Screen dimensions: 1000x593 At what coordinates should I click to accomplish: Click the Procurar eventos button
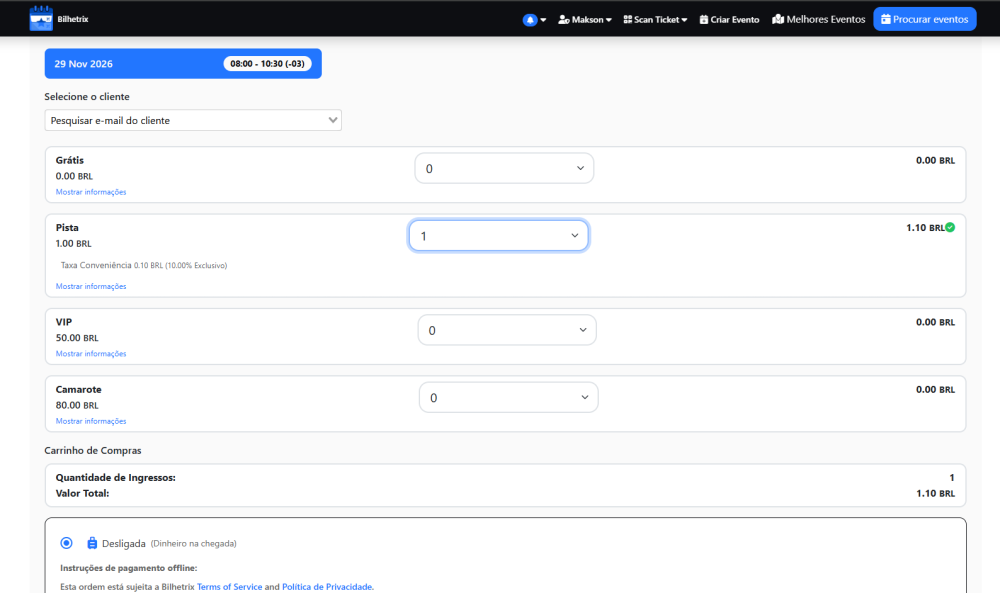coord(924,19)
